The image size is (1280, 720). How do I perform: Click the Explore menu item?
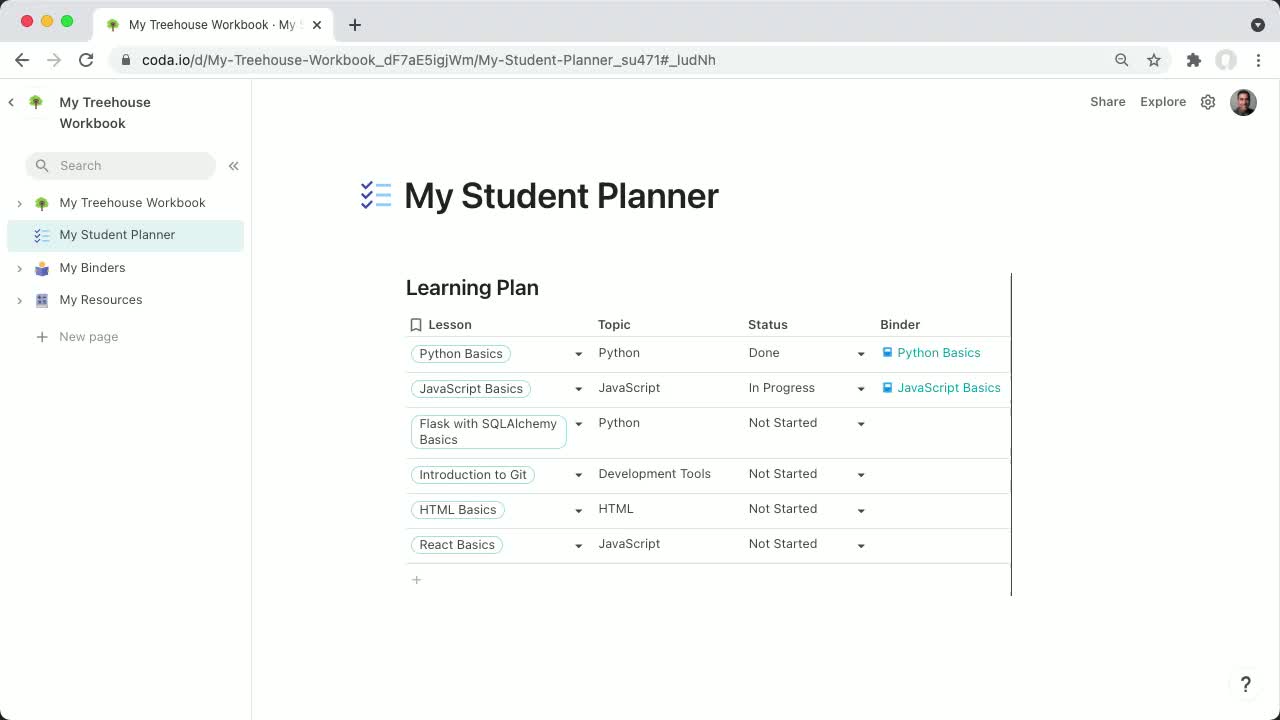pyautogui.click(x=1162, y=101)
